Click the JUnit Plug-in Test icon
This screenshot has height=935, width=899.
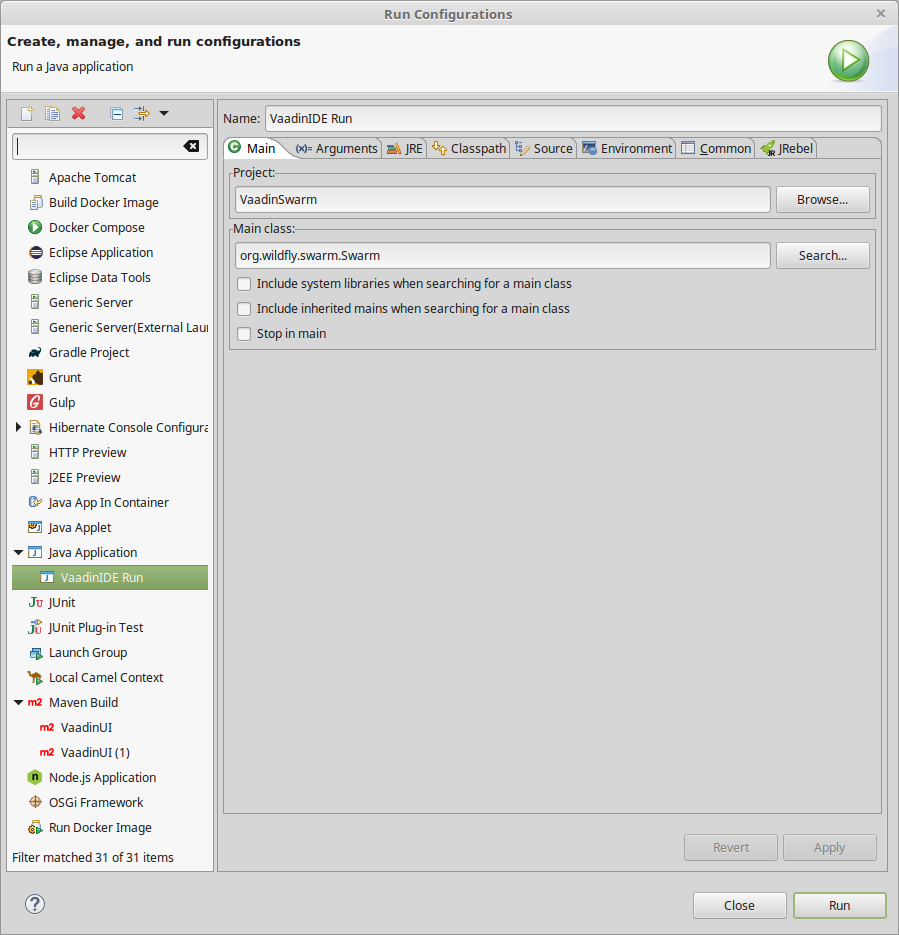pyautogui.click(x=35, y=627)
